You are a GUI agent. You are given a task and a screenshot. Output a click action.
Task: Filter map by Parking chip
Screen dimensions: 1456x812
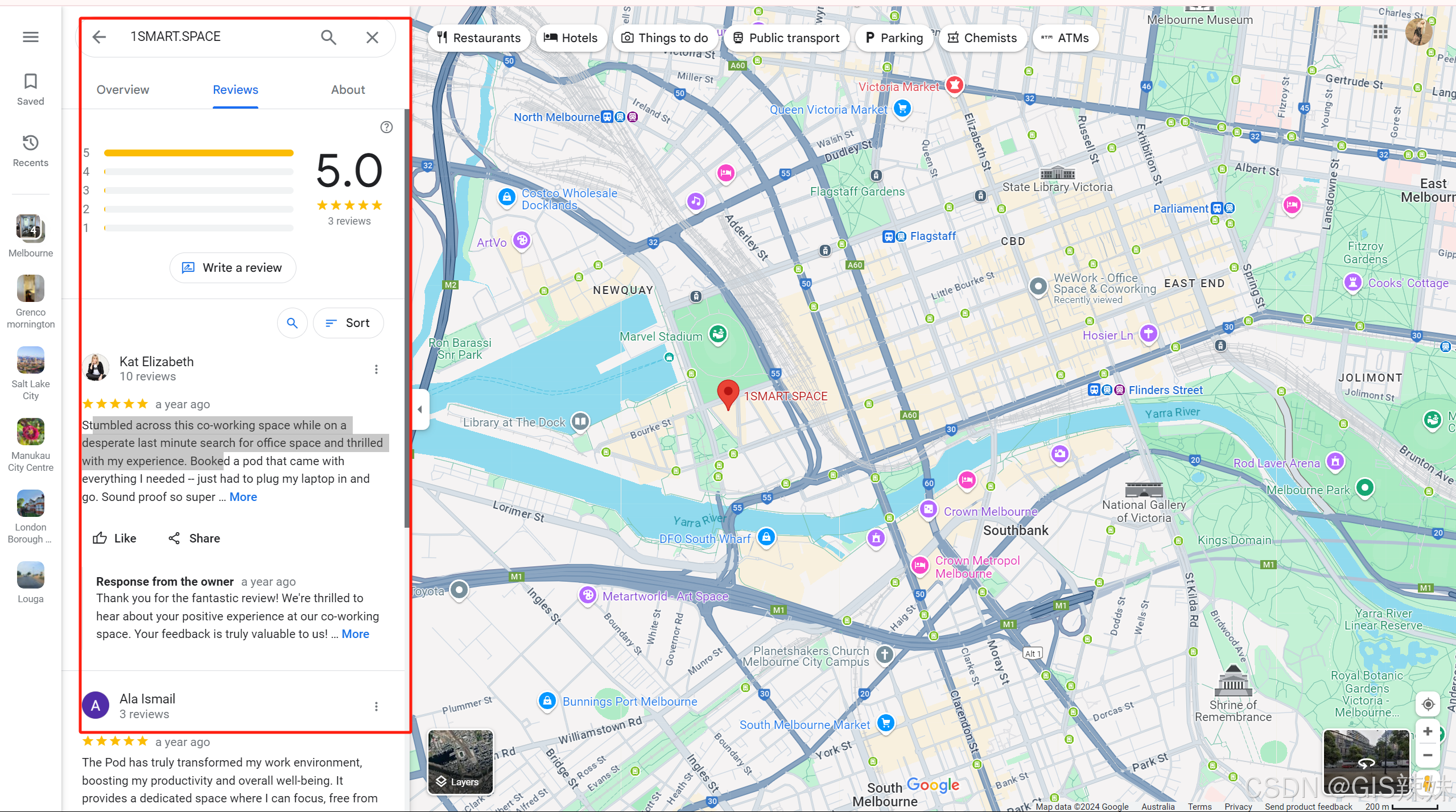pyautogui.click(x=894, y=38)
